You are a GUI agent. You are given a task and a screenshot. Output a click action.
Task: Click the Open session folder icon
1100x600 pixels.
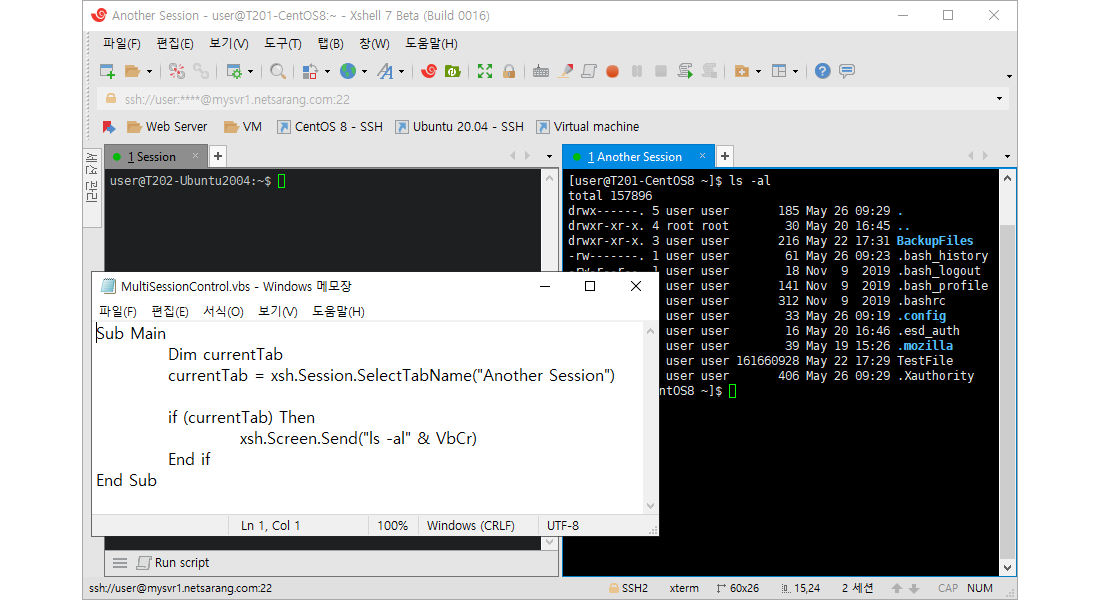[132, 71]
